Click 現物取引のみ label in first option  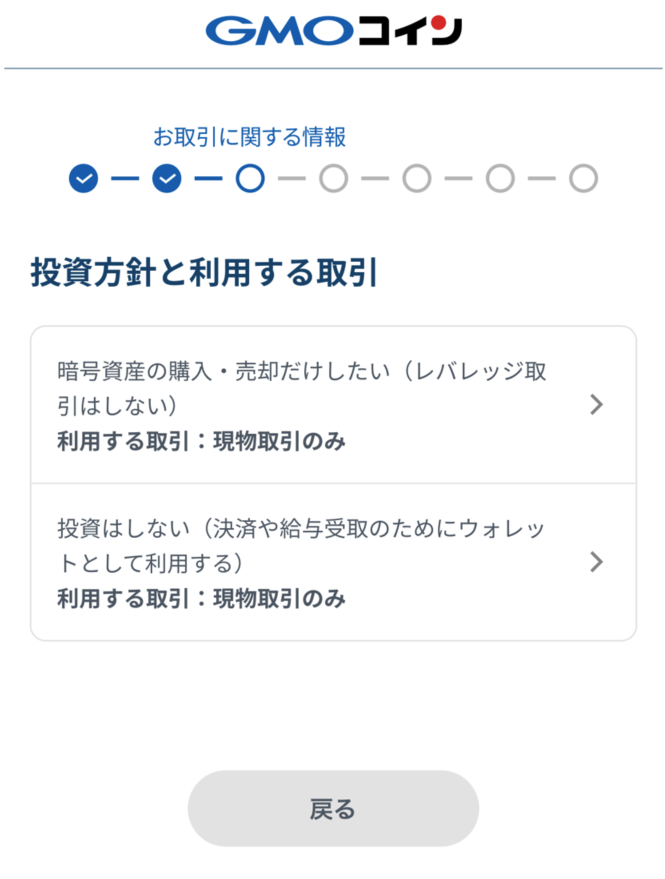pyautogui.click(x=279, y=442)
